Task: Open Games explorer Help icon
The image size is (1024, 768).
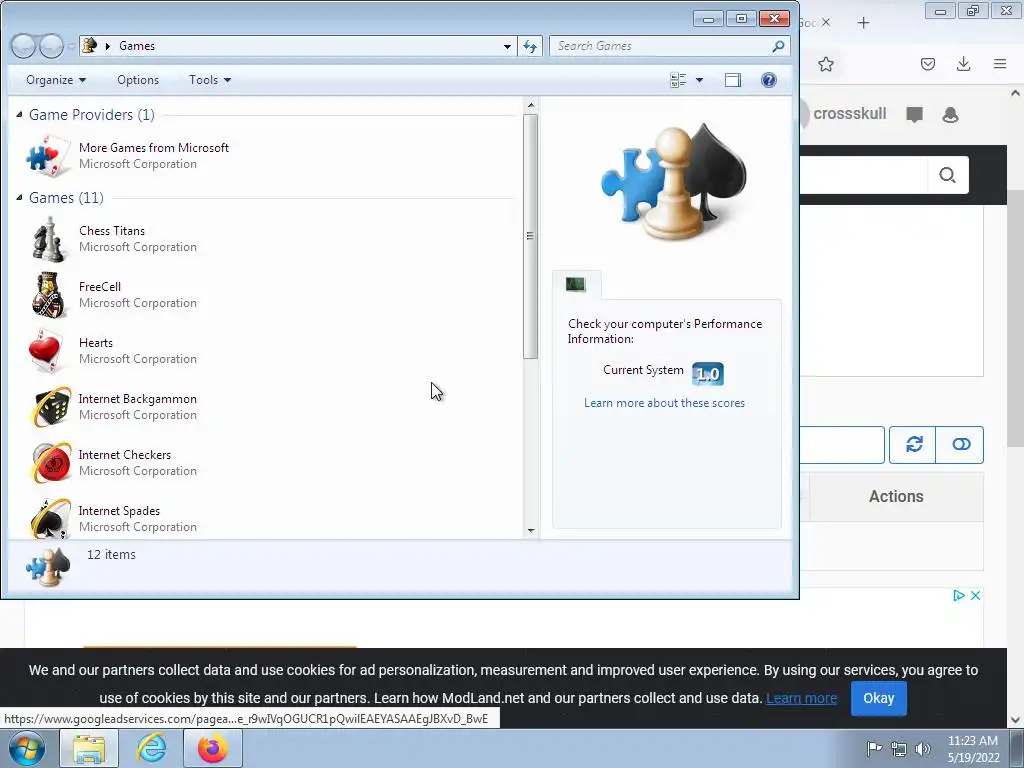Action: 769,80
